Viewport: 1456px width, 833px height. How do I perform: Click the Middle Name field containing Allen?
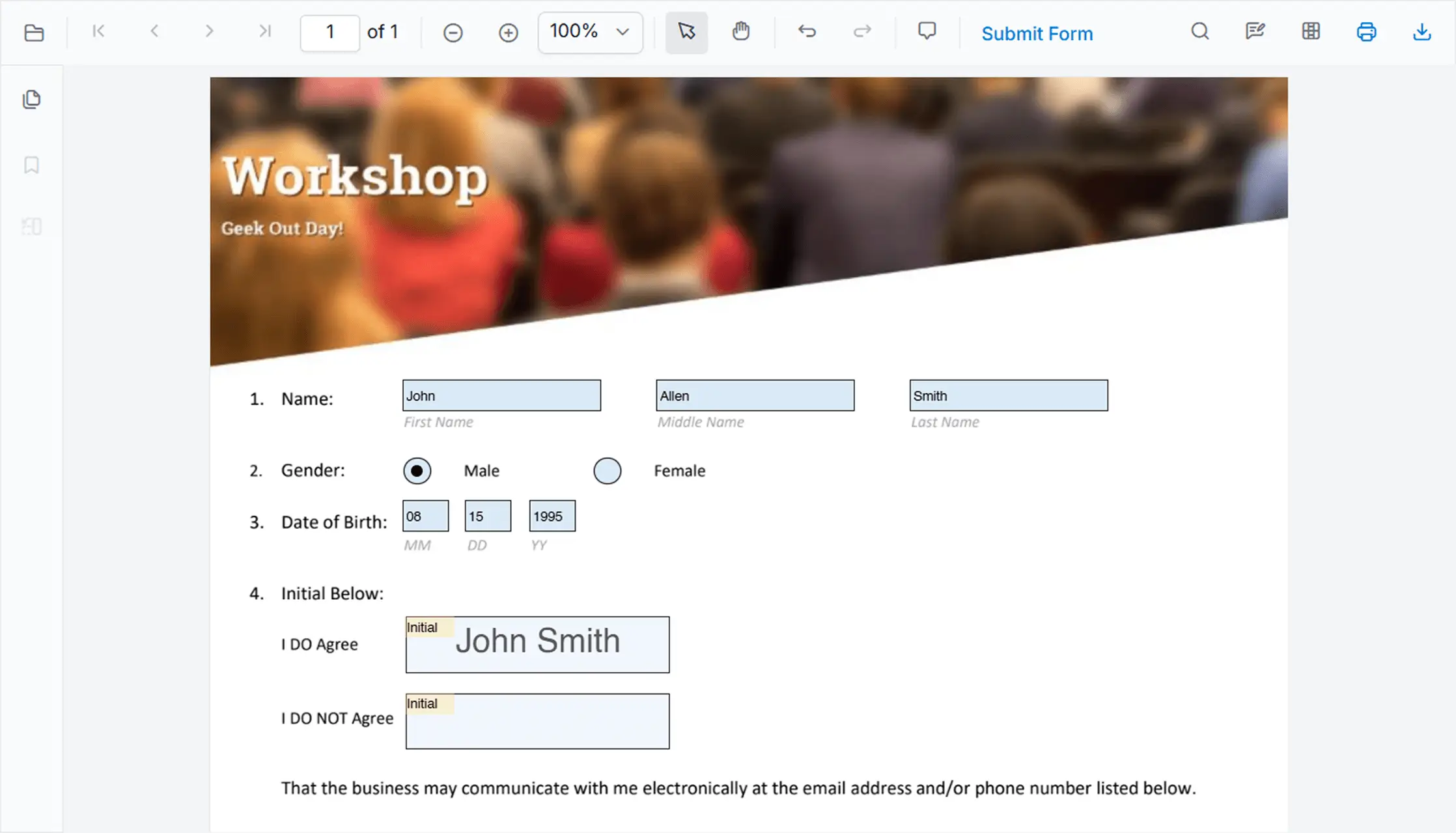click(x=755, y=395)
